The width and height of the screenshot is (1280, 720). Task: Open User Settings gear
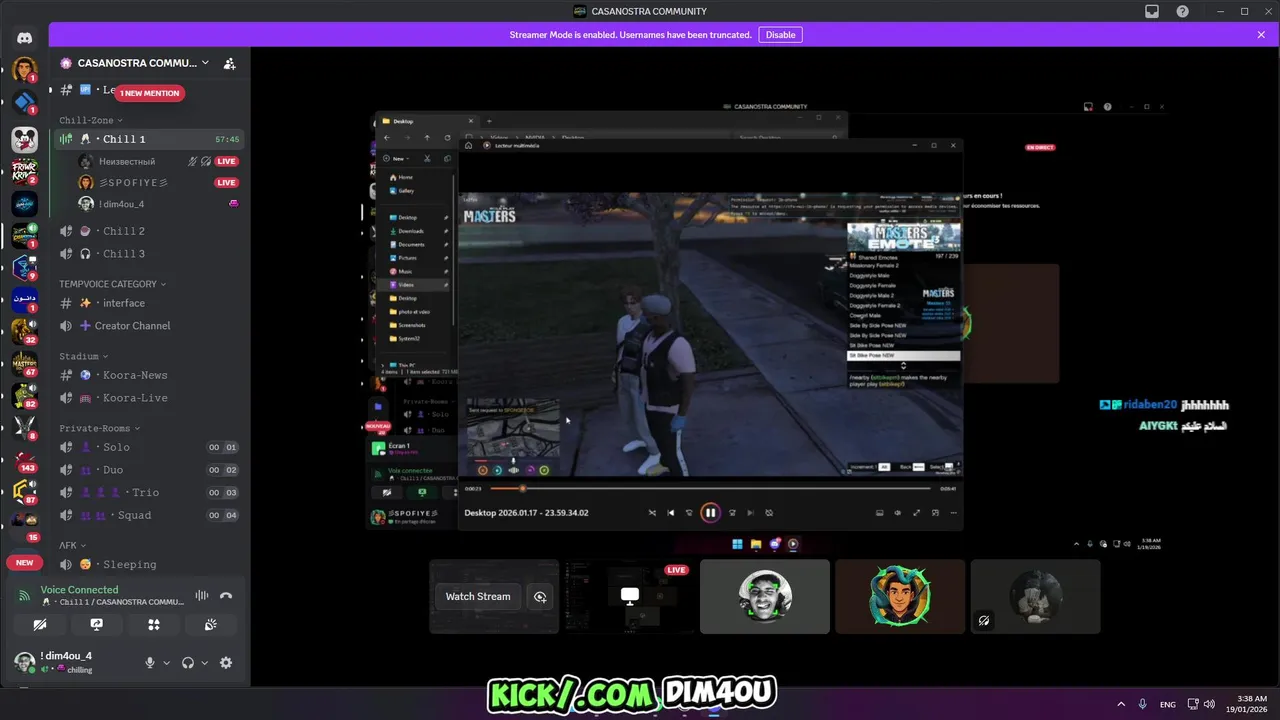pyautogui.click(x=226, y=662)
